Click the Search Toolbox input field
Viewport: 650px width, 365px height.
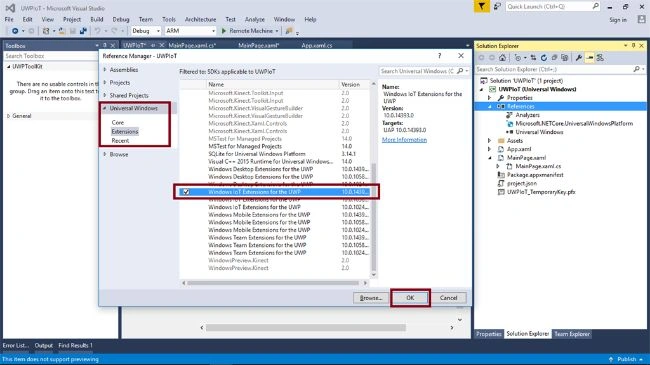pos(51,56)
